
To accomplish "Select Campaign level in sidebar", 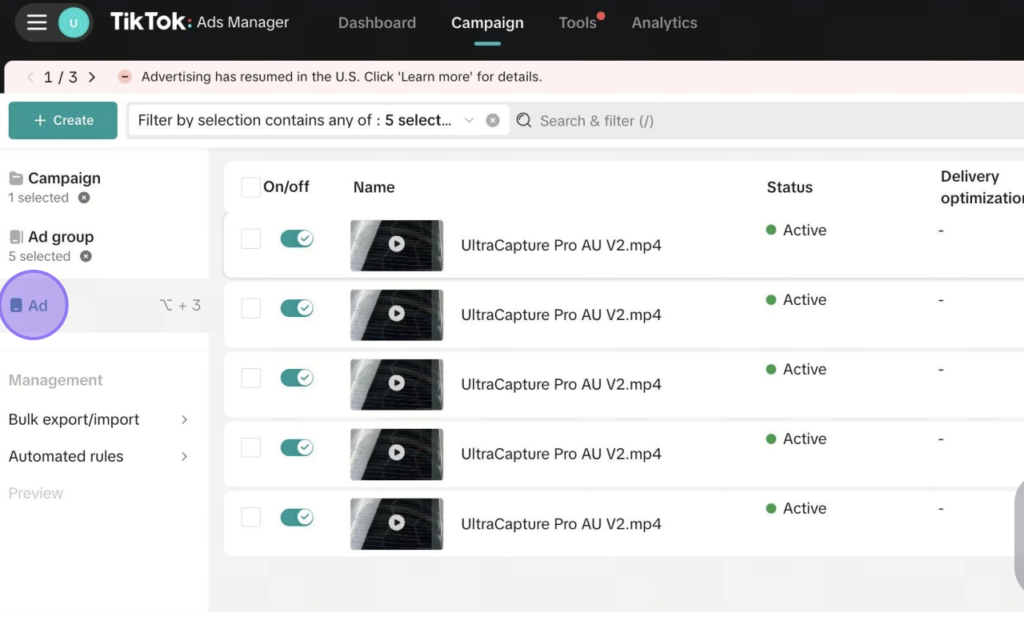I will [x=64, y=178].
